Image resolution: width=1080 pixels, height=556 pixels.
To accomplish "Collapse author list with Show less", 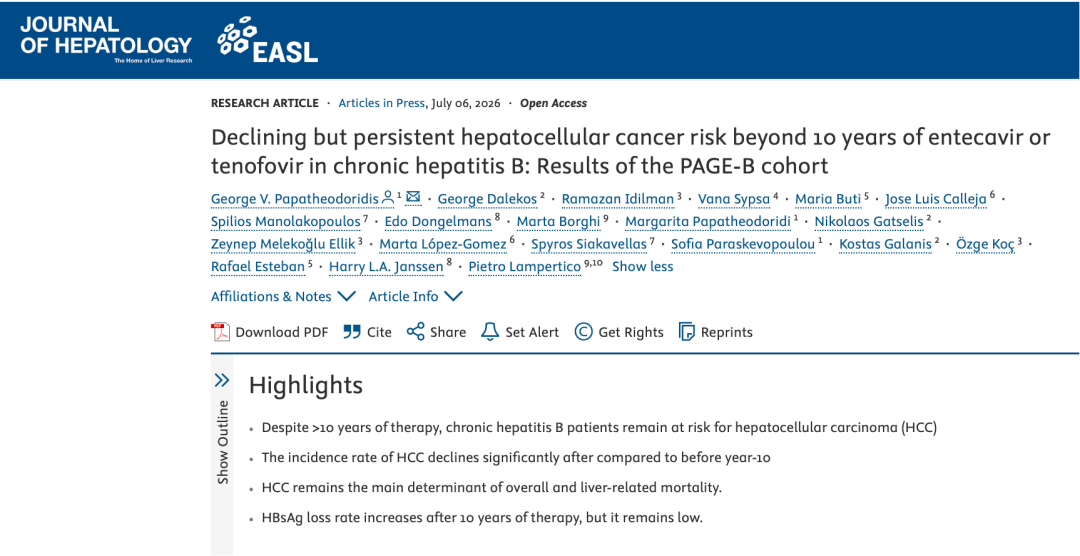I will [643, 267].
